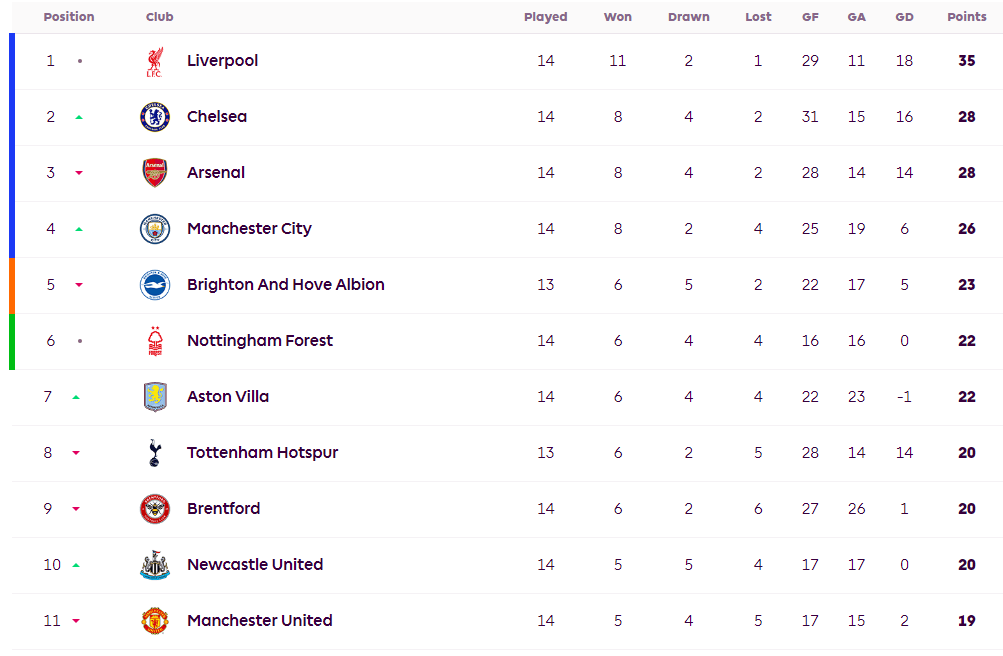Click Chelsea's green up-movement arrow
The image size is (1003, 656).
click(x=78, y=117)
